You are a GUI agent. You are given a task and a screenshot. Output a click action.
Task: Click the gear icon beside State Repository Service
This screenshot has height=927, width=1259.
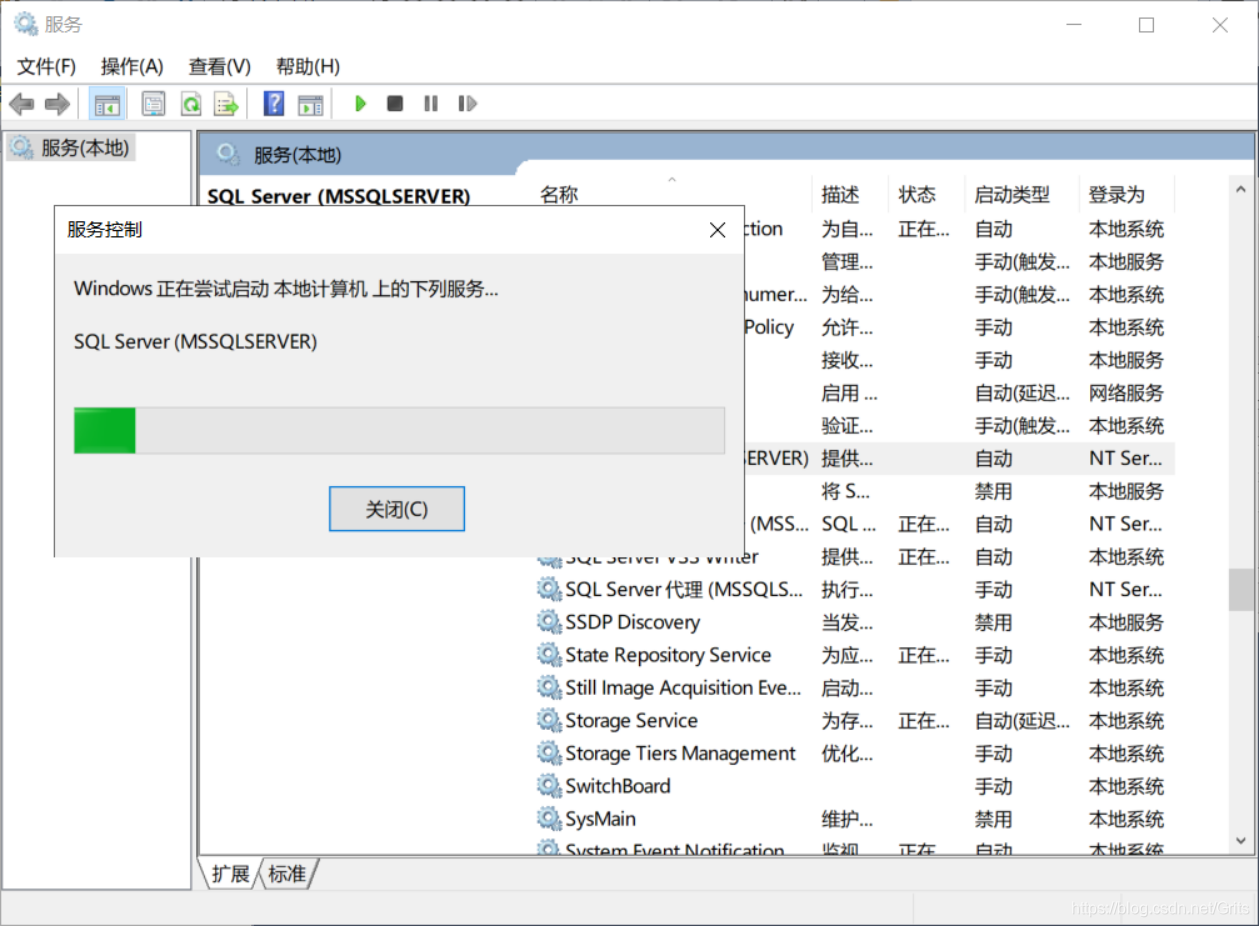pyautogui.click(x=549, y=655)
